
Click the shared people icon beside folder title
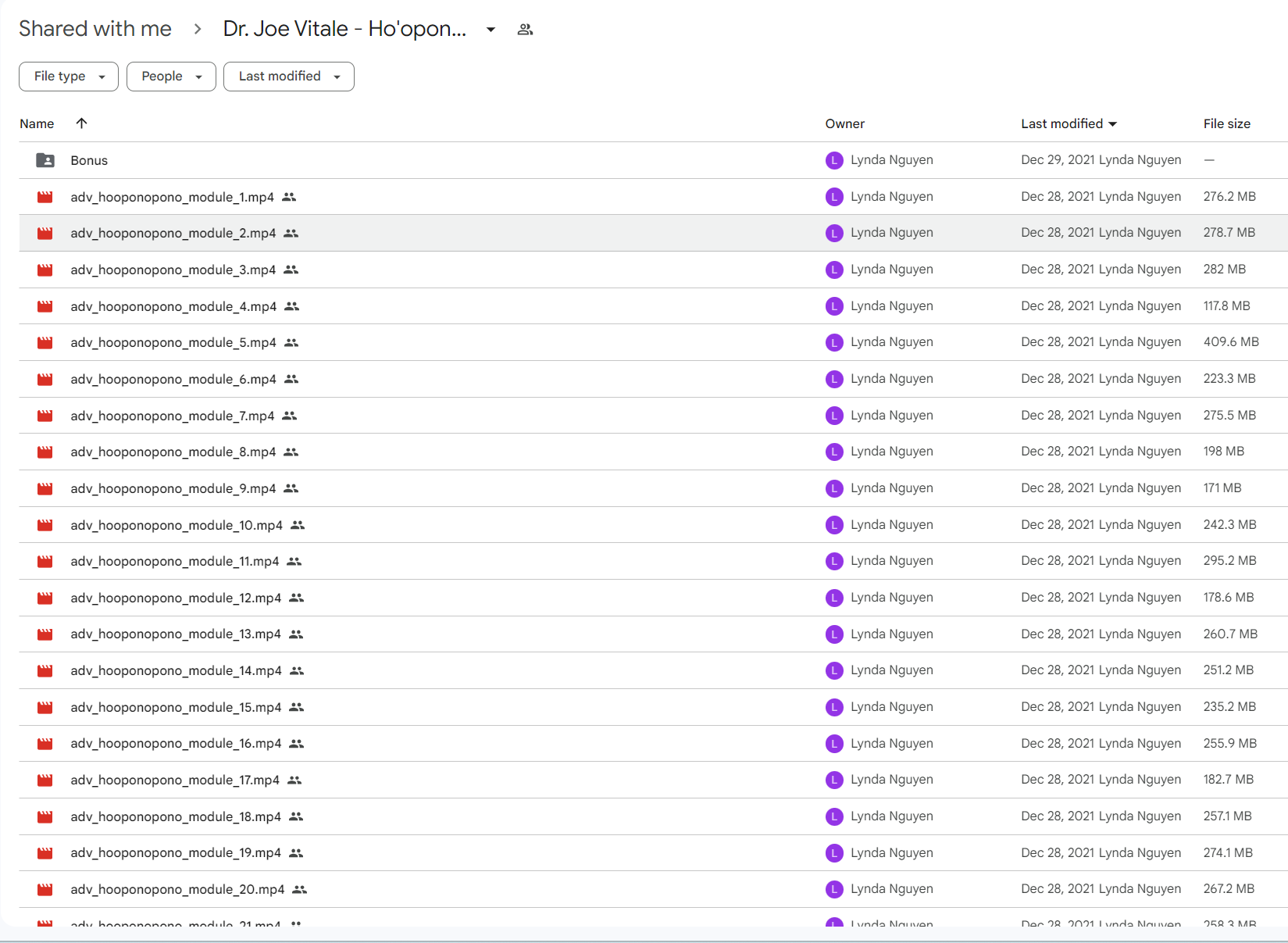pos(525,30)
